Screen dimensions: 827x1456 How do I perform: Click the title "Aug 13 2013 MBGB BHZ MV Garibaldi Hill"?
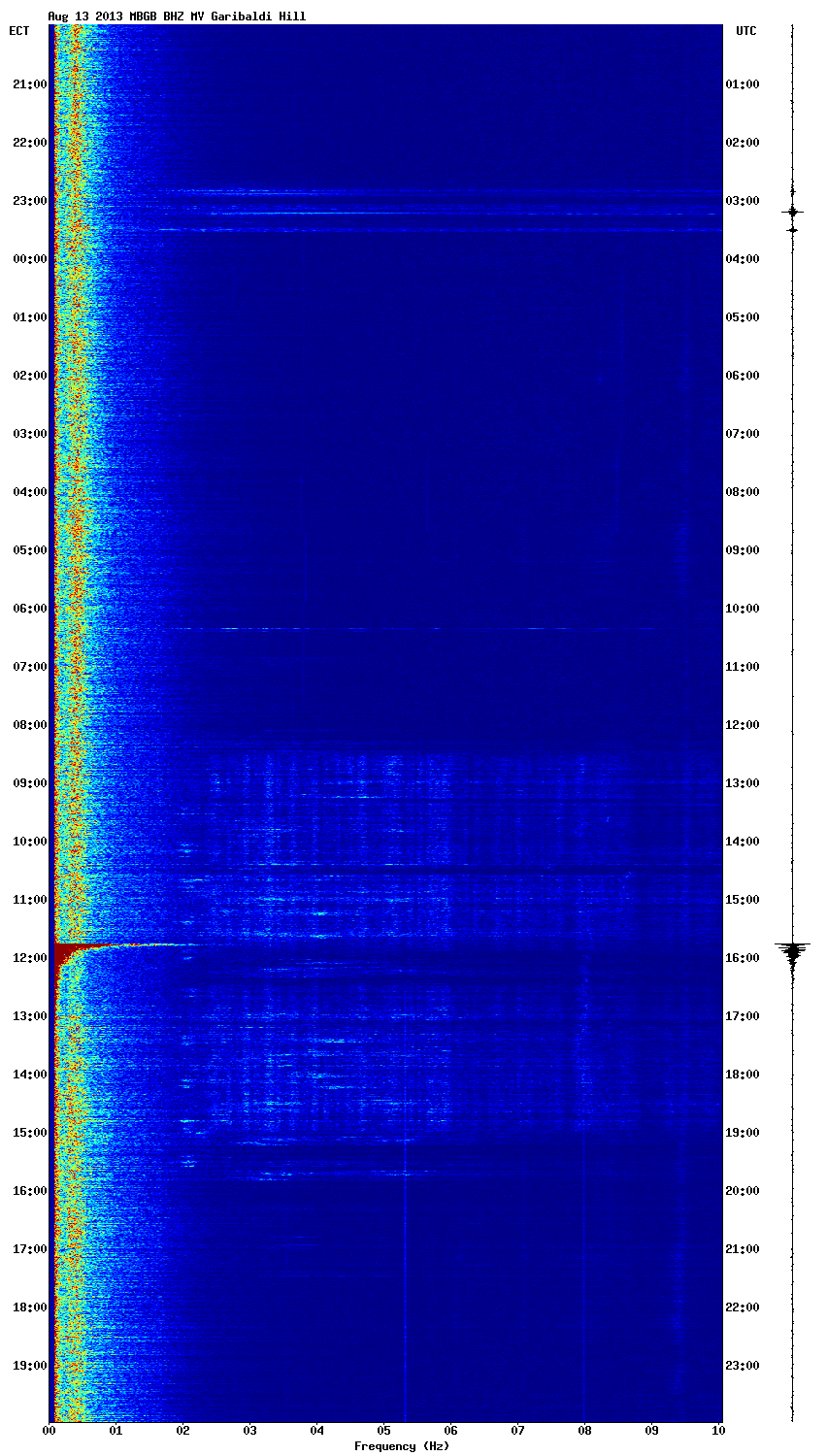pos(177,17)
